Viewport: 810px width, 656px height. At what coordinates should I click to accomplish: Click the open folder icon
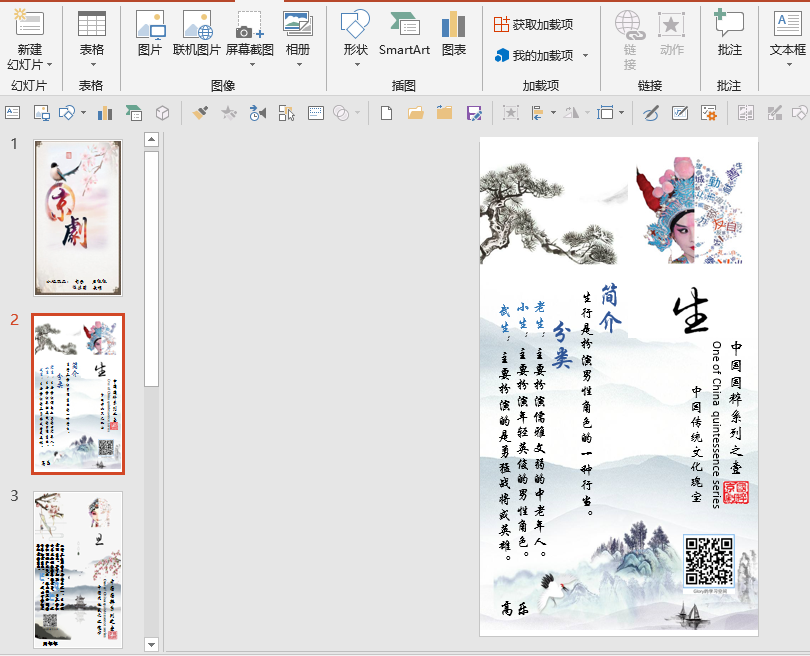[x=415, y=113]
